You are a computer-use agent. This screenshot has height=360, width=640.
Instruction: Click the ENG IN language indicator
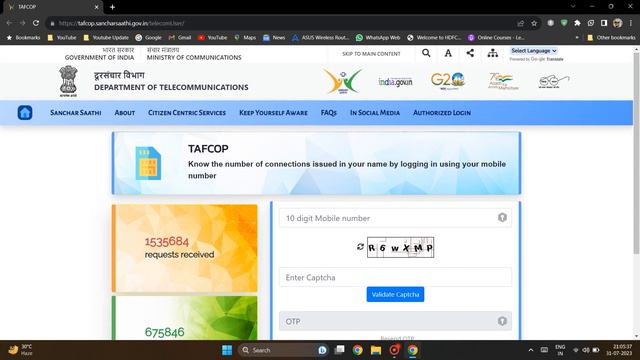560,350
